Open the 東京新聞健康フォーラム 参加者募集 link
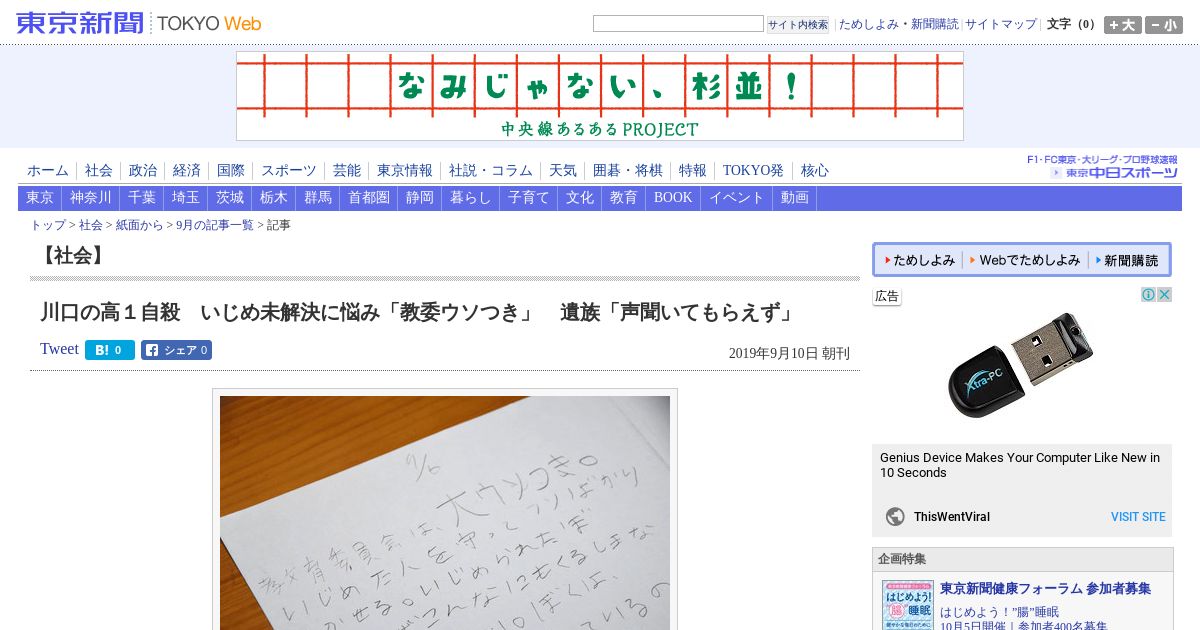This screenshot has height=630, width=1200. coord(1045,588)
